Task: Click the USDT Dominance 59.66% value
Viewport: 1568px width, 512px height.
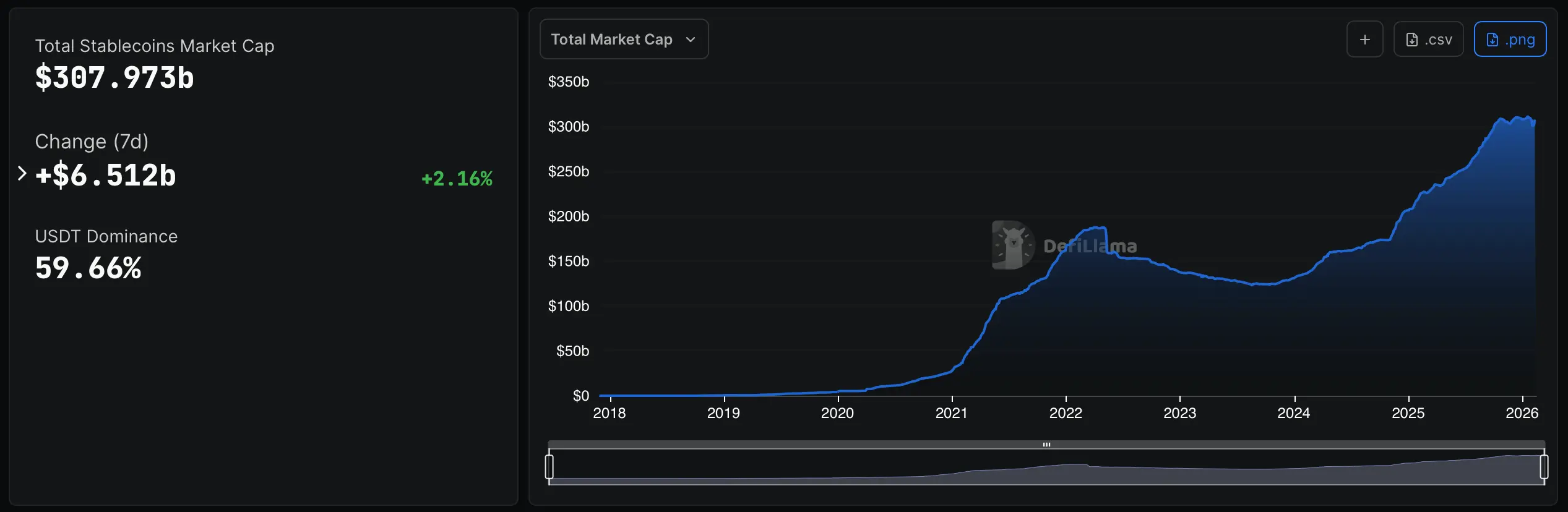Action: 88,267
